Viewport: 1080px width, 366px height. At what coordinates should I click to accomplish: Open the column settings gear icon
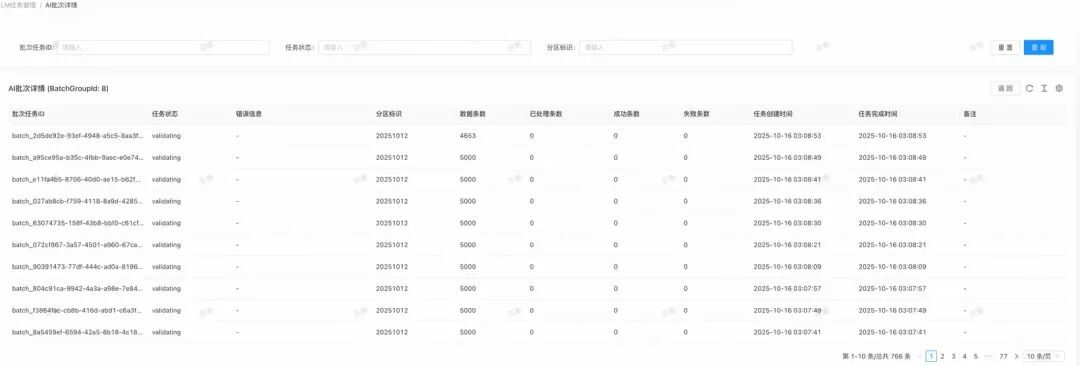1059,88
